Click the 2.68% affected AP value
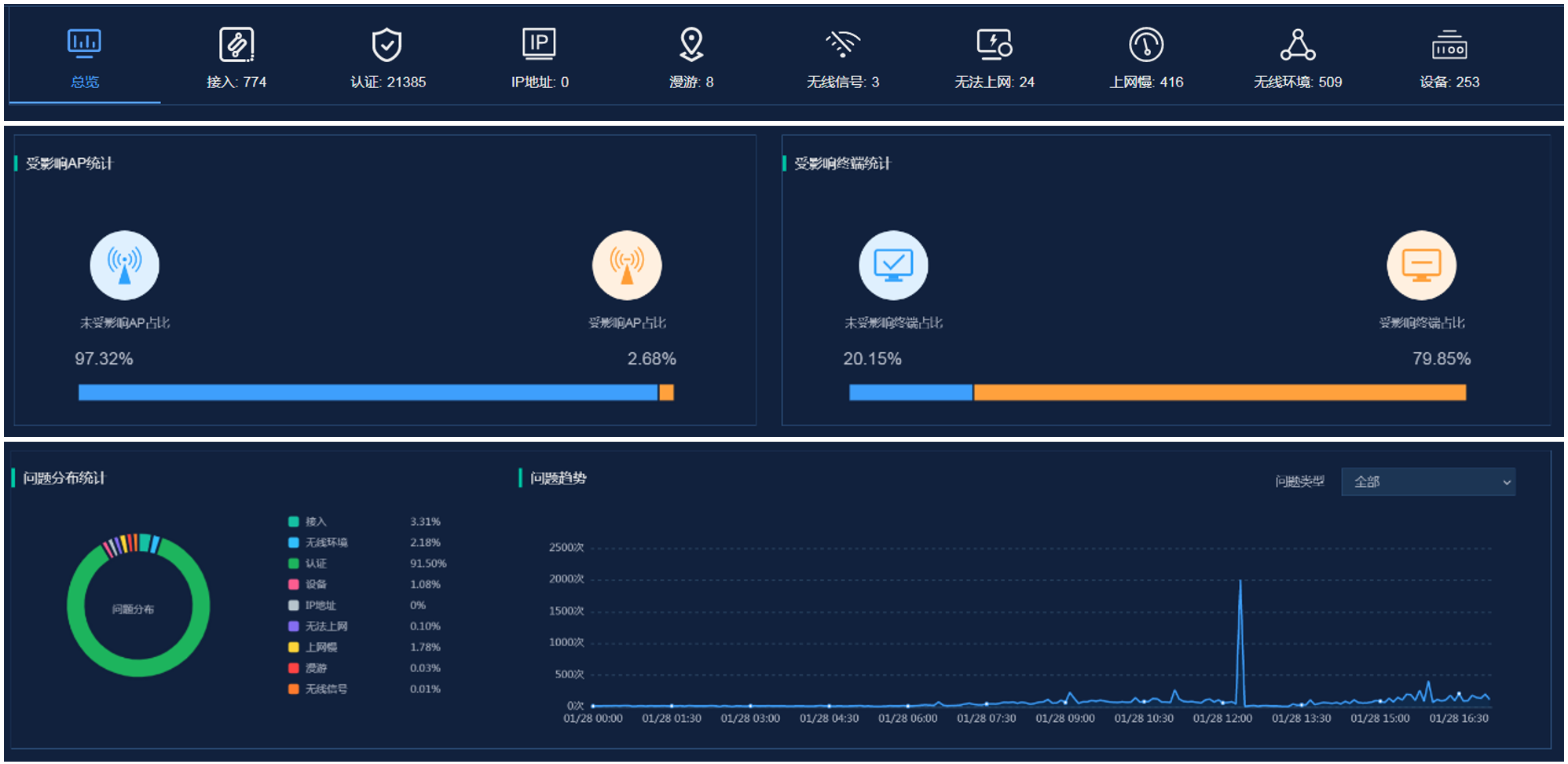This screenshot has height=764, width=1568. coord(651,358)
